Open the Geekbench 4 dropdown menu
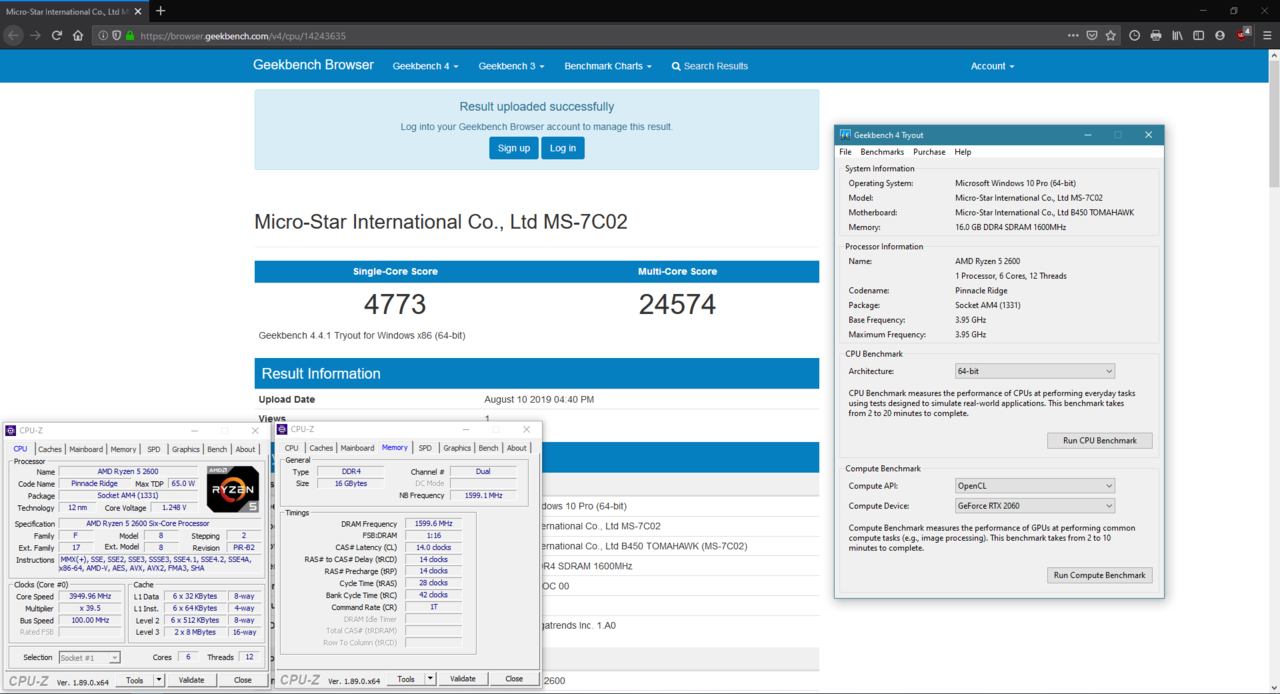Viewport: 1280px width, 694px height. tap(425, 66)
